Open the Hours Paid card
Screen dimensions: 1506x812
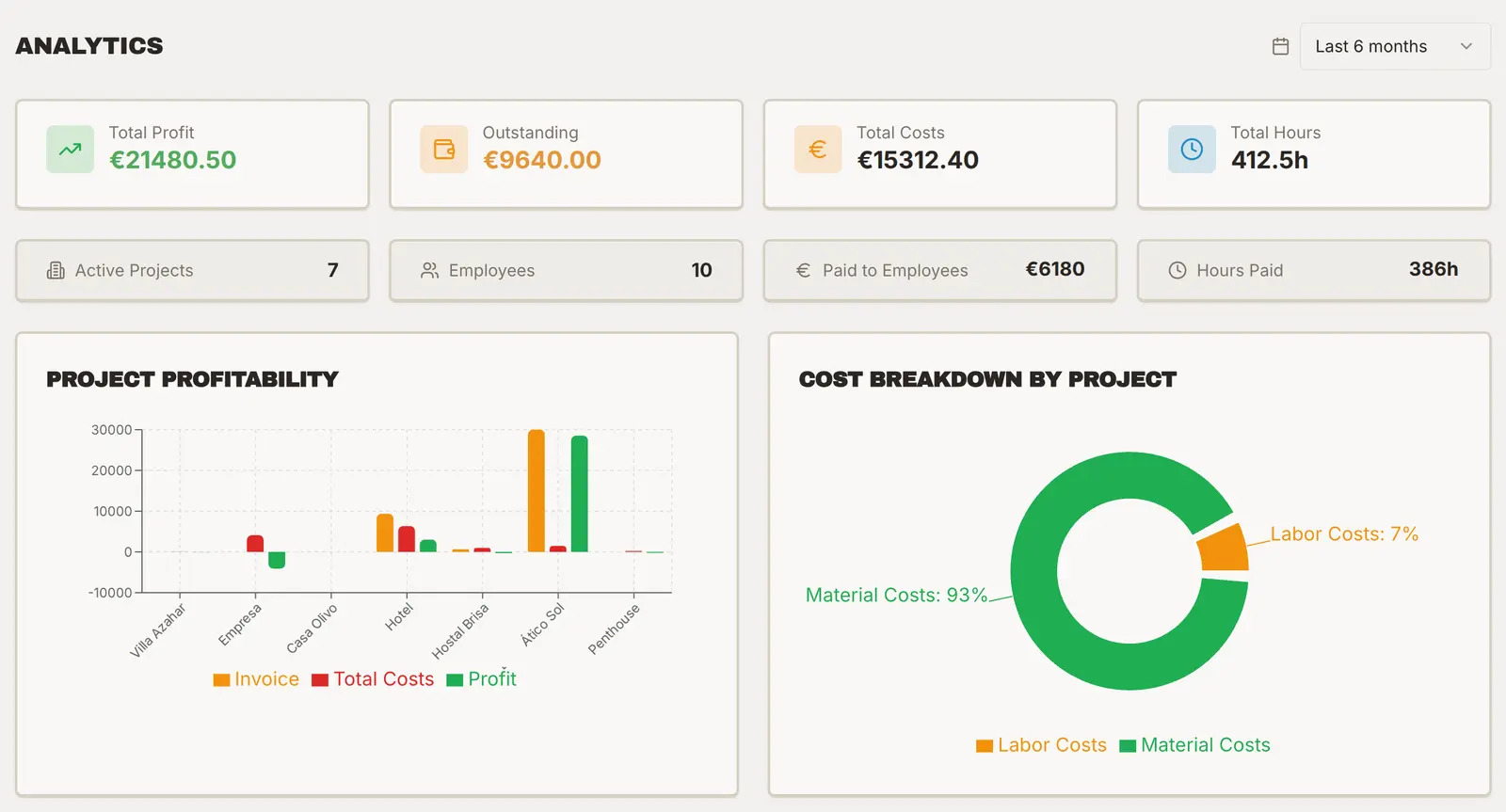click(x=1314, y=271)
